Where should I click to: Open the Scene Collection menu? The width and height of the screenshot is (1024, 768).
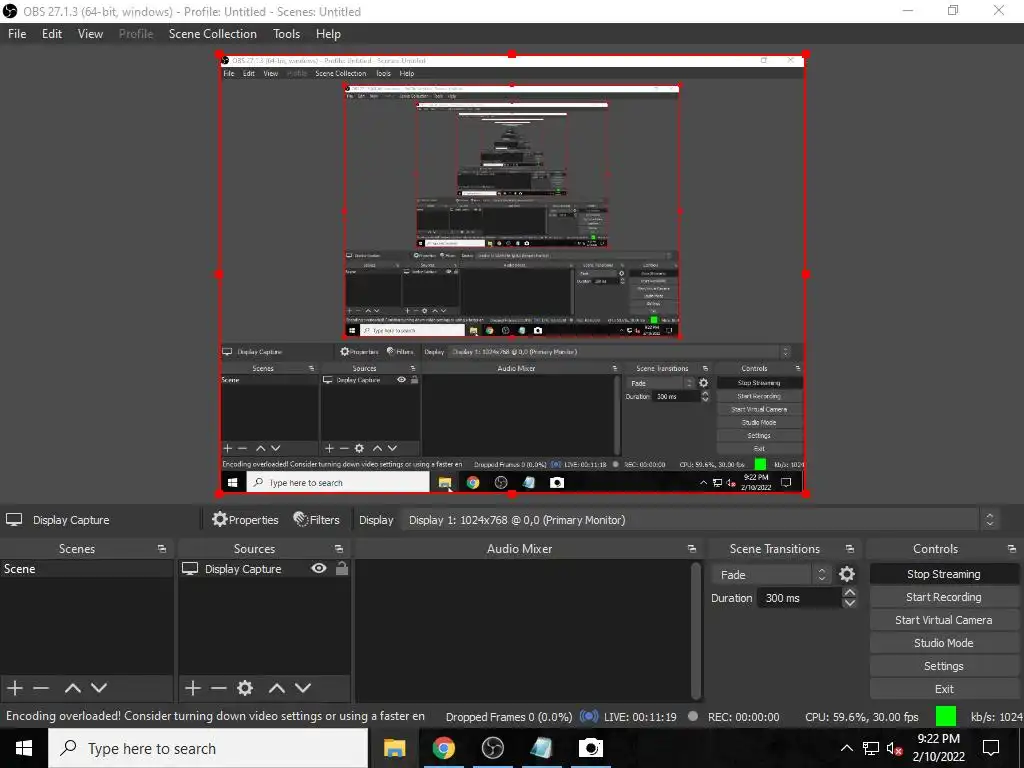[x=212, y=34]
